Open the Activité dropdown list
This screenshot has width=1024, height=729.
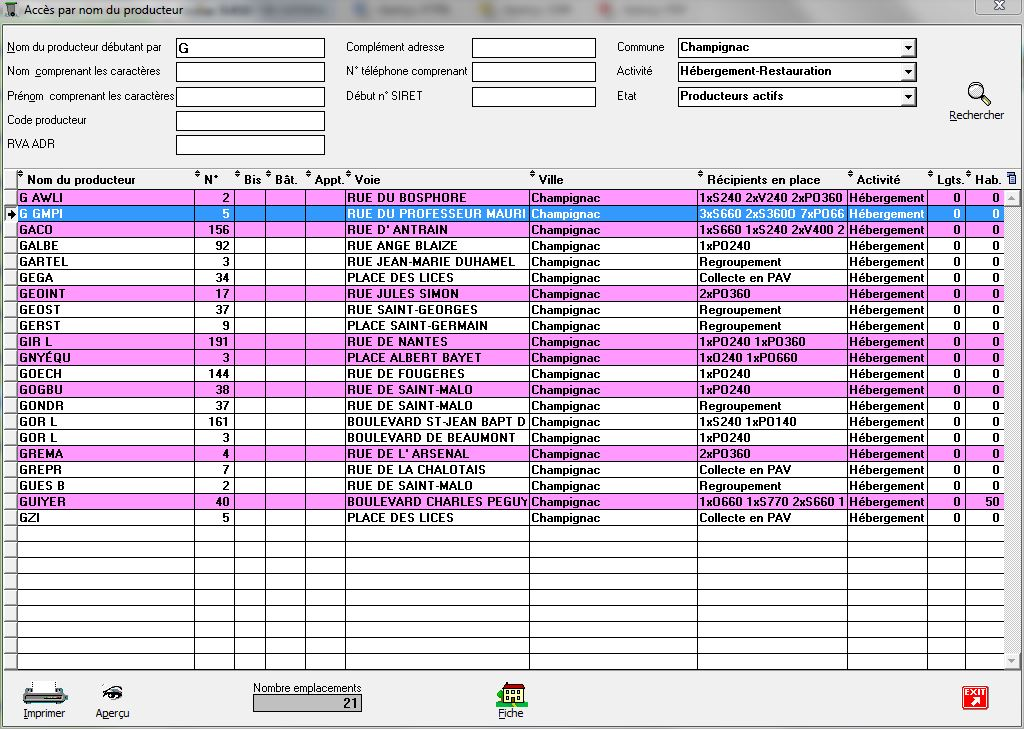click(907, 72)
